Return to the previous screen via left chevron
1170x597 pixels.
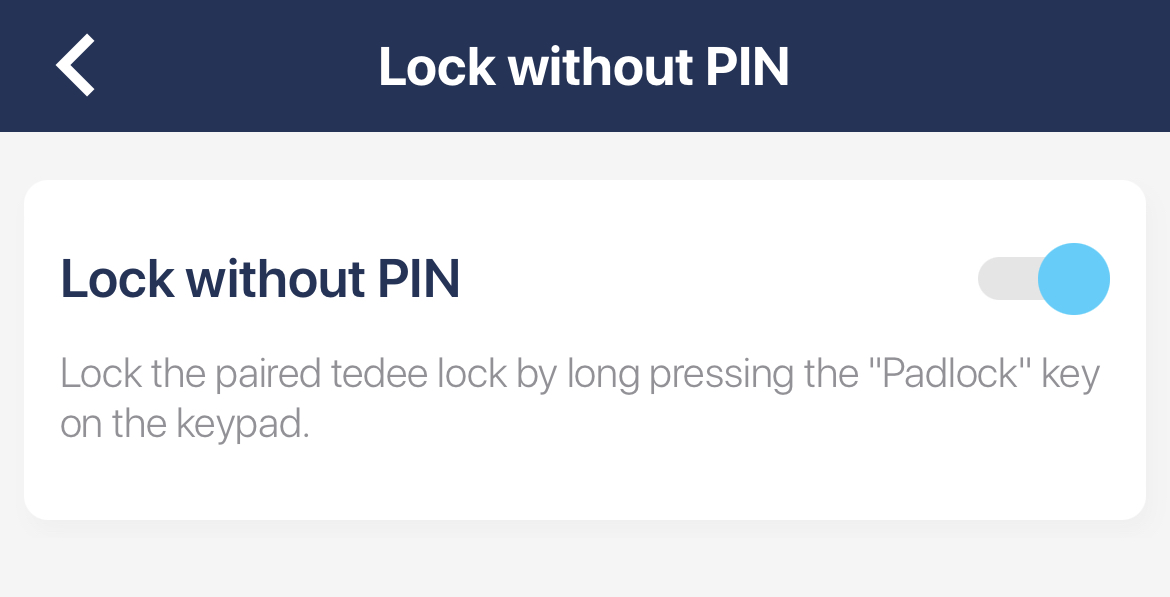point(75,65)
